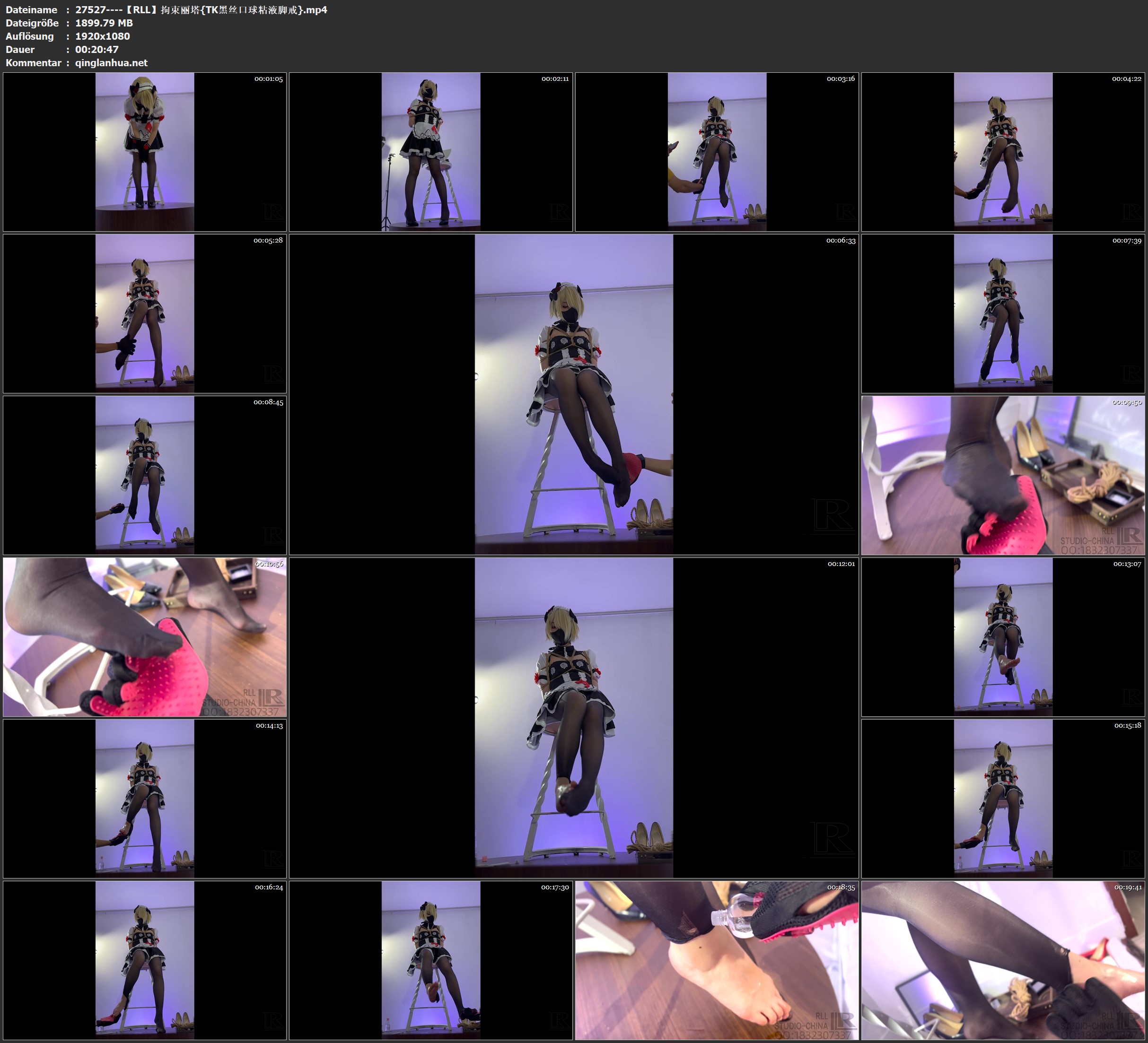
Task: Open the 00:08:45 thumbnail
Action: pyautogui.click(x=145, y=475)
